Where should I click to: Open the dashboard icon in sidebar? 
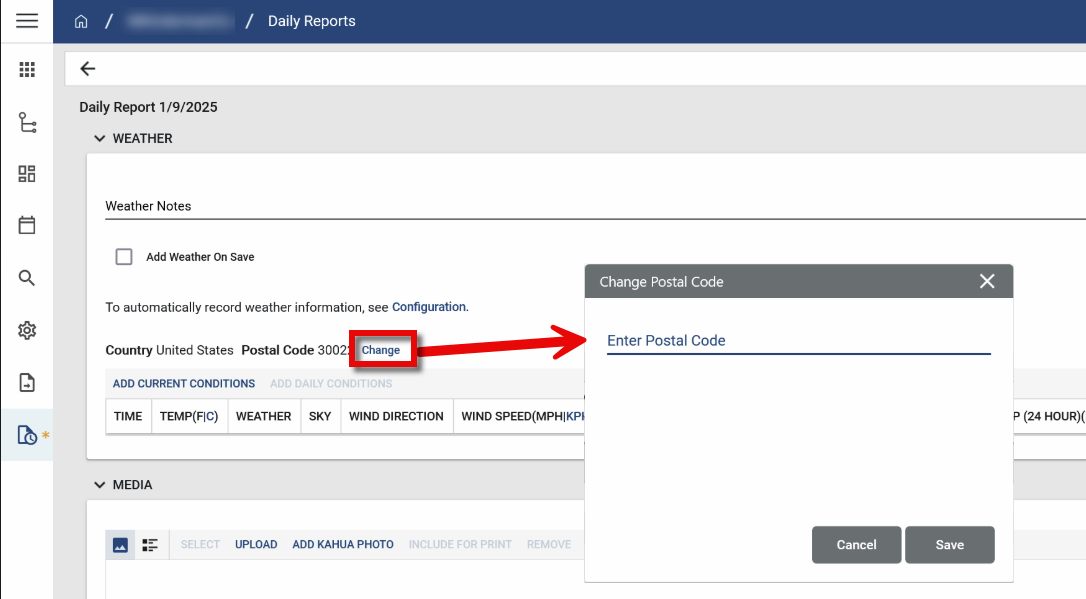pos(27,174)
